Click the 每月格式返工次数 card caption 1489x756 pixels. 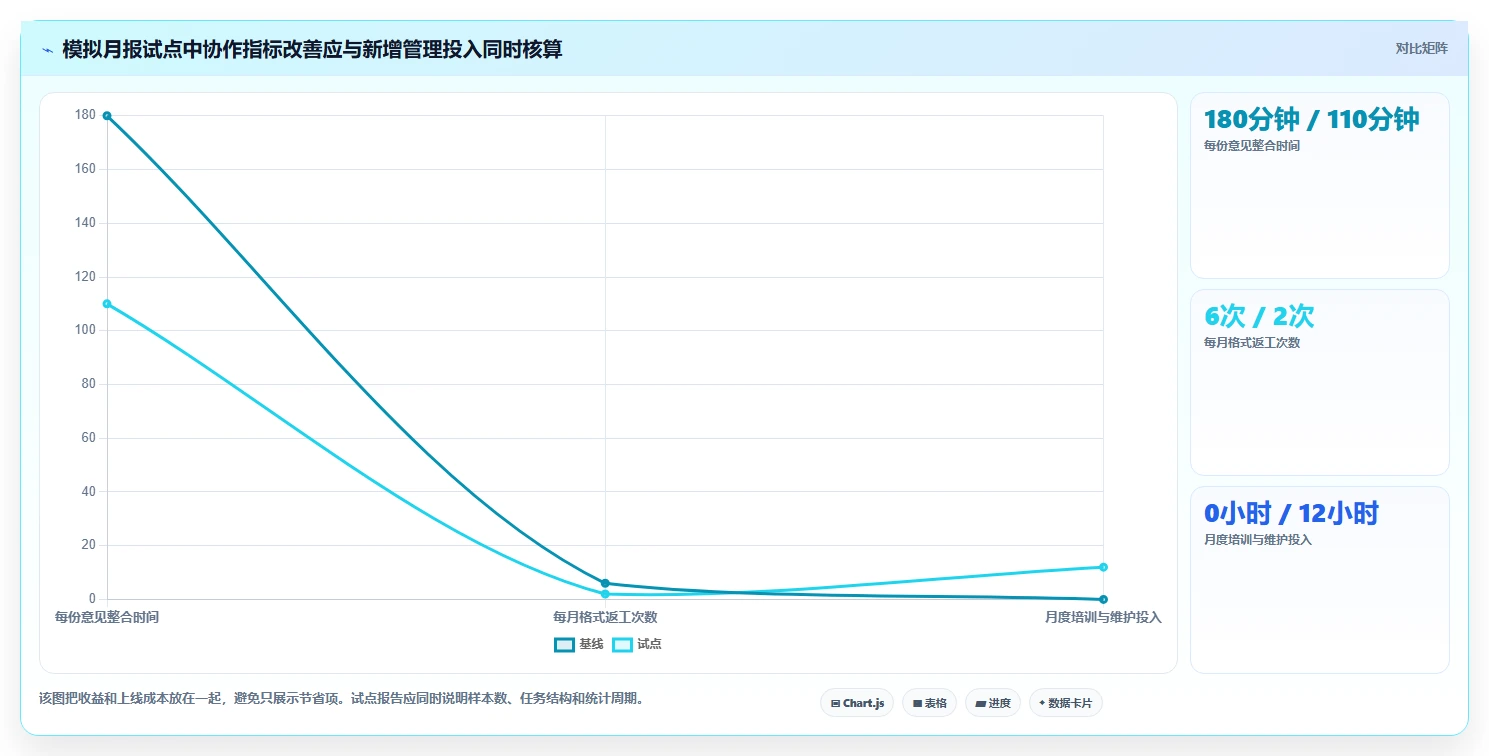1252,343
